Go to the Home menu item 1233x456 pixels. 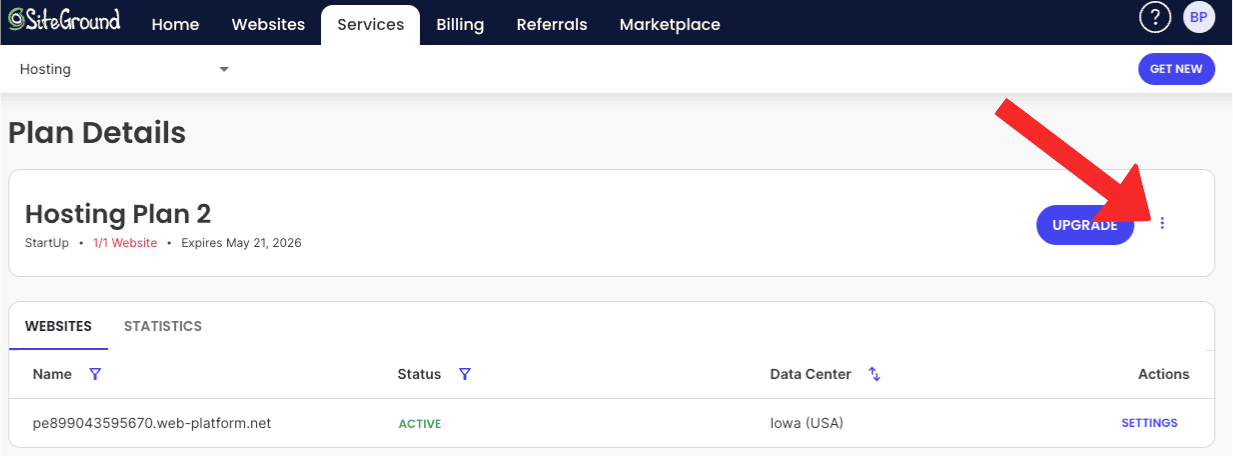pyautogui.click(x=175, y=25)
